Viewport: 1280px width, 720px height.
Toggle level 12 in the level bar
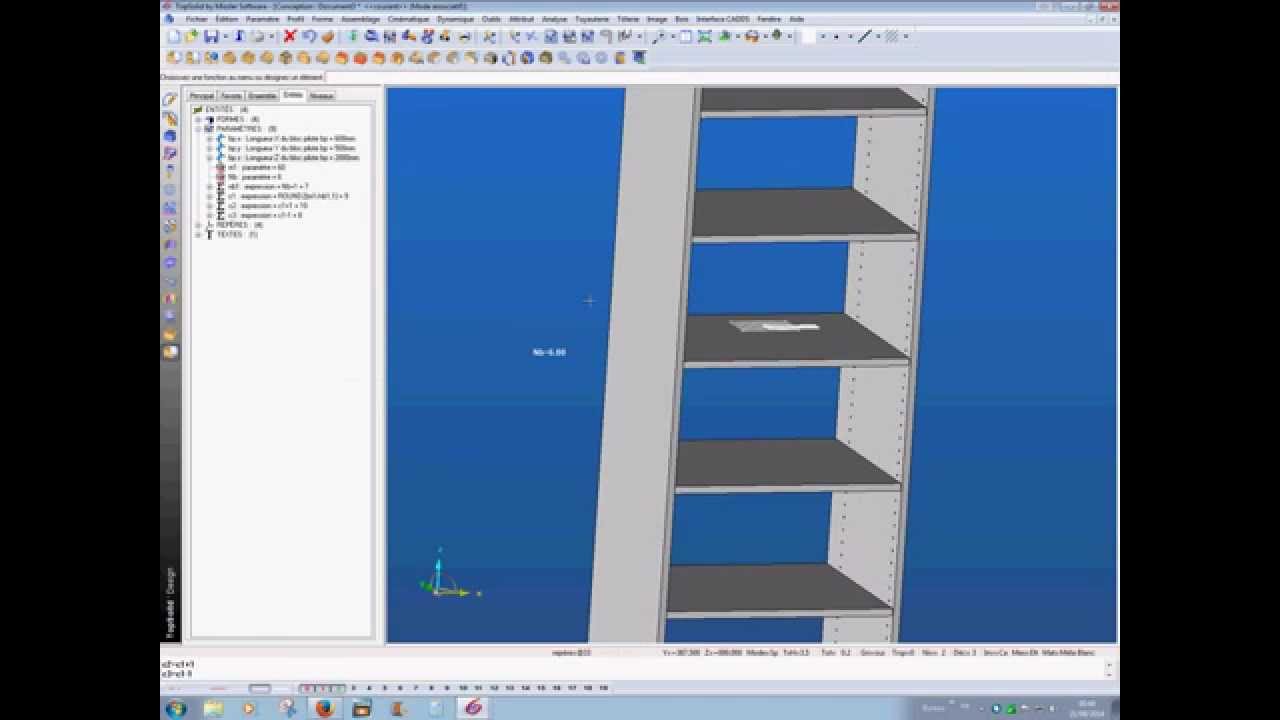tap(494, 688)
